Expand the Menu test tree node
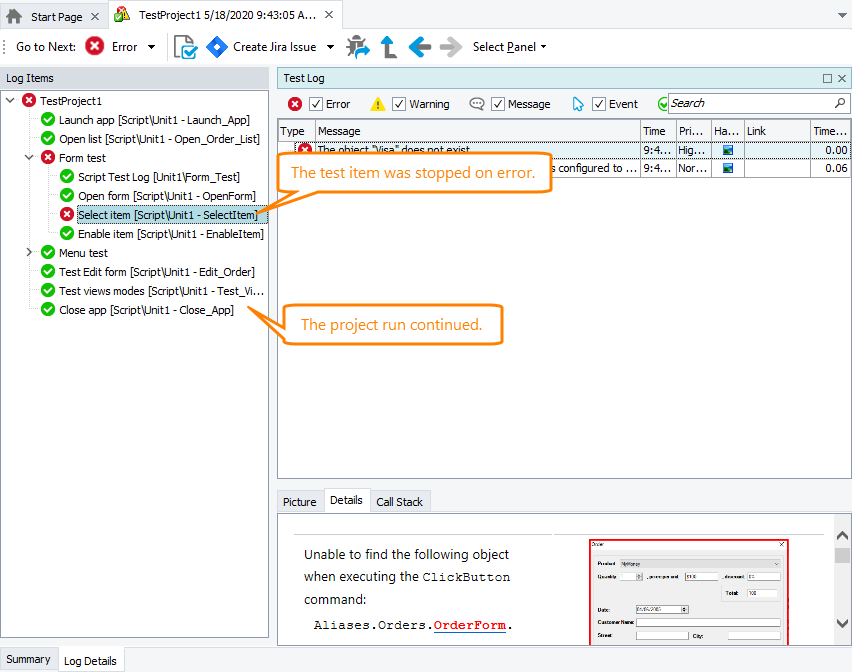The height and width of the screenshot is (672, 852). pyautogui.click(x=29, y=253)
